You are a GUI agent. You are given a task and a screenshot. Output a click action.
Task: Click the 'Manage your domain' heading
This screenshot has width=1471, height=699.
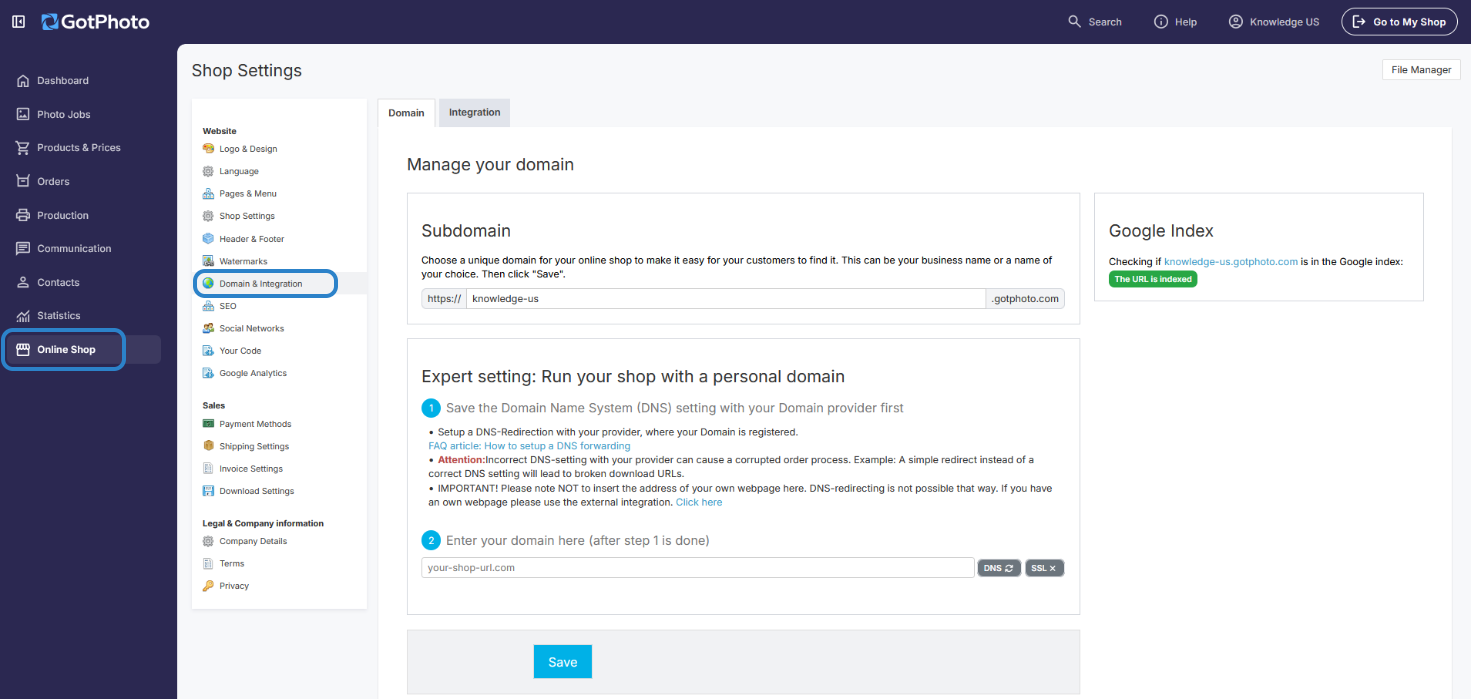[x=490, y=164]
